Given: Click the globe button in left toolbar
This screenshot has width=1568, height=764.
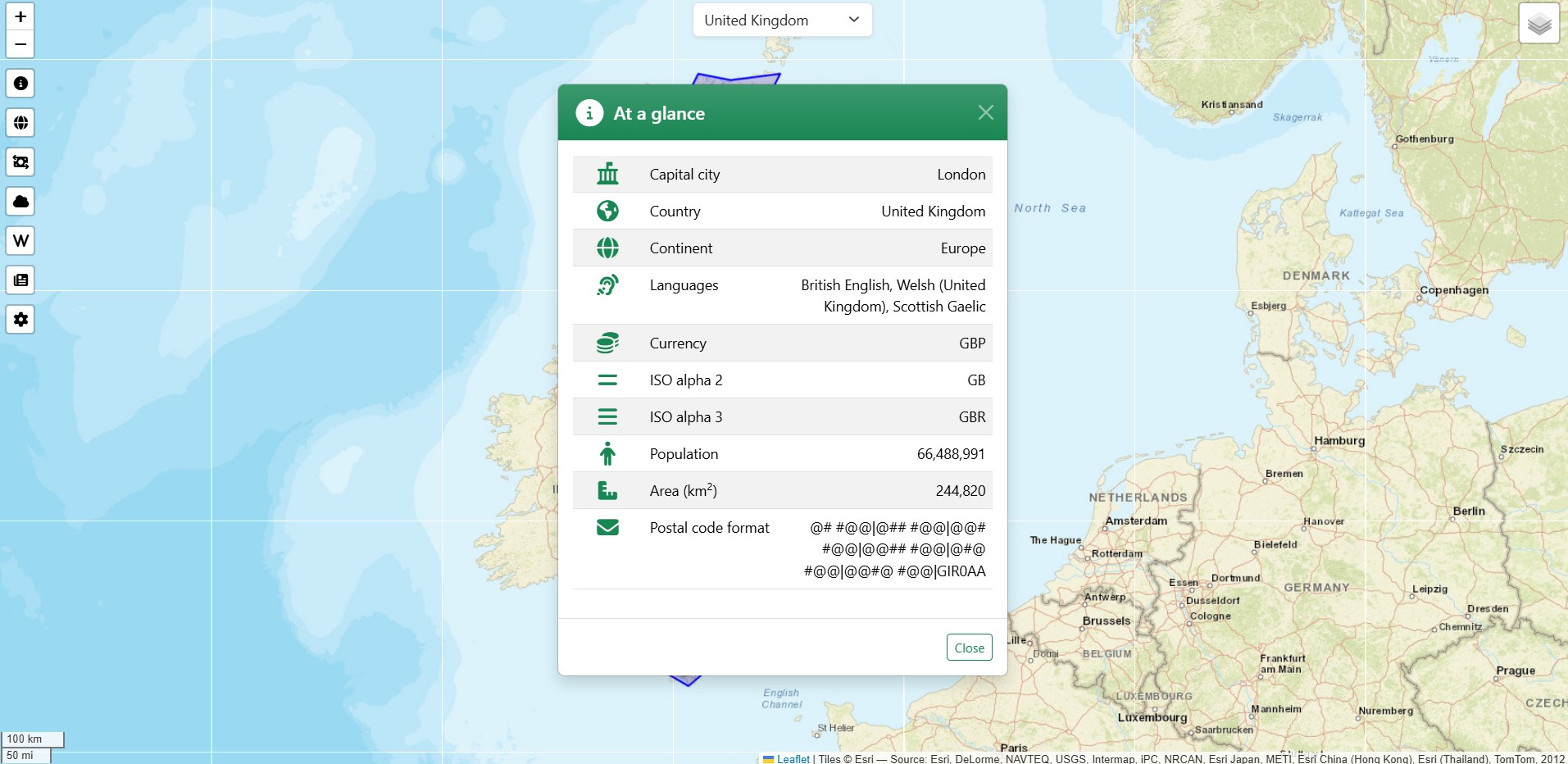Looking at the screenshot, I should click(20, 123).
